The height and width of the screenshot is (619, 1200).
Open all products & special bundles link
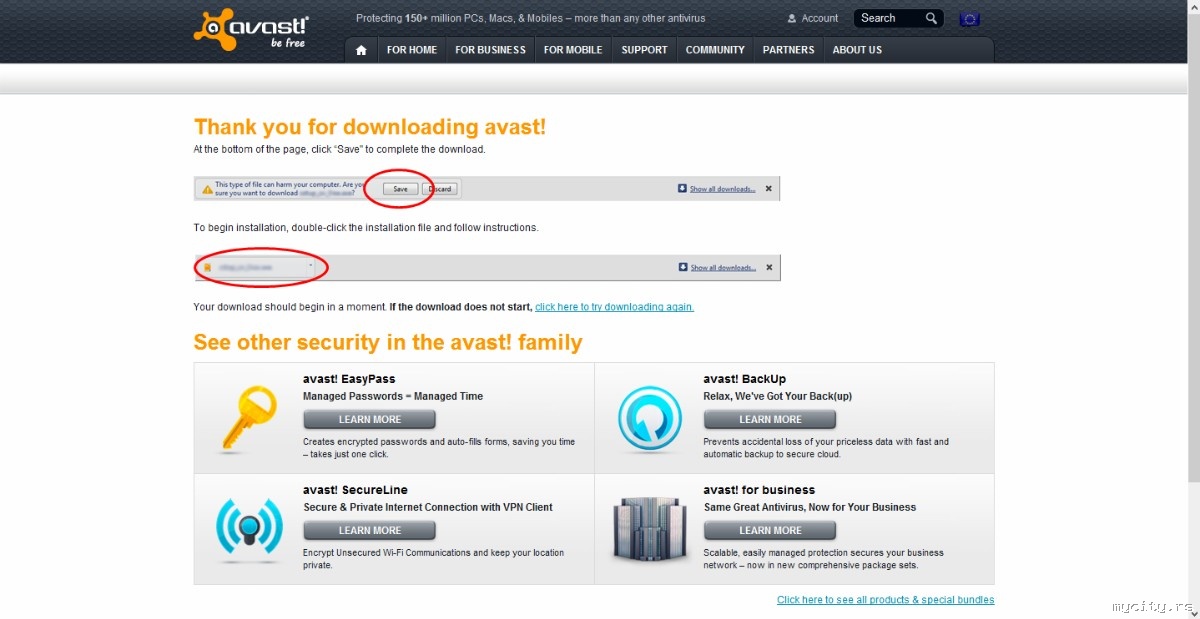[886, 600]
